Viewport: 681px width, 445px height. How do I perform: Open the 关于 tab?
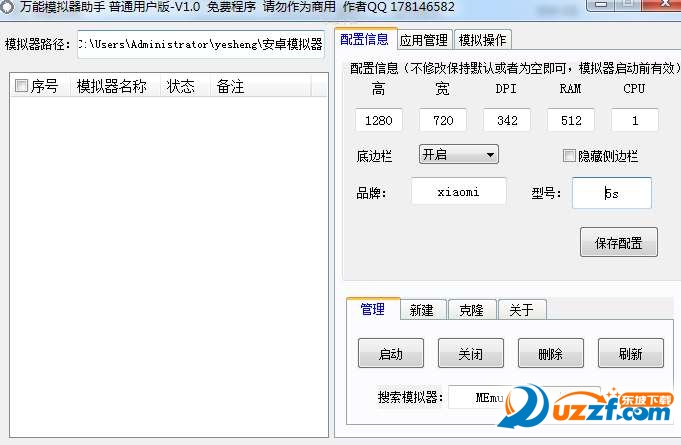click(x=521, y=310)
